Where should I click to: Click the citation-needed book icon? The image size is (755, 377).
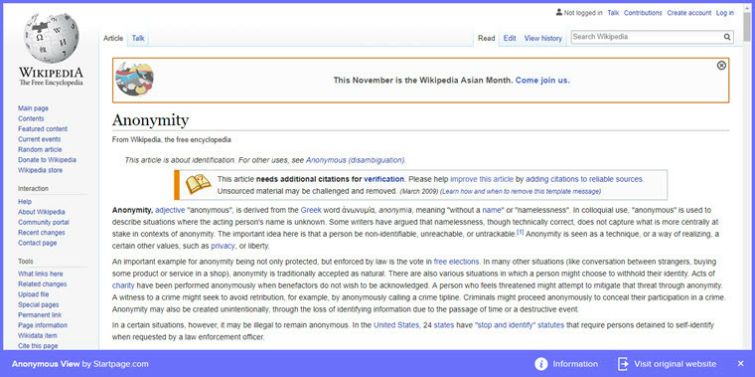click(198, 184)
